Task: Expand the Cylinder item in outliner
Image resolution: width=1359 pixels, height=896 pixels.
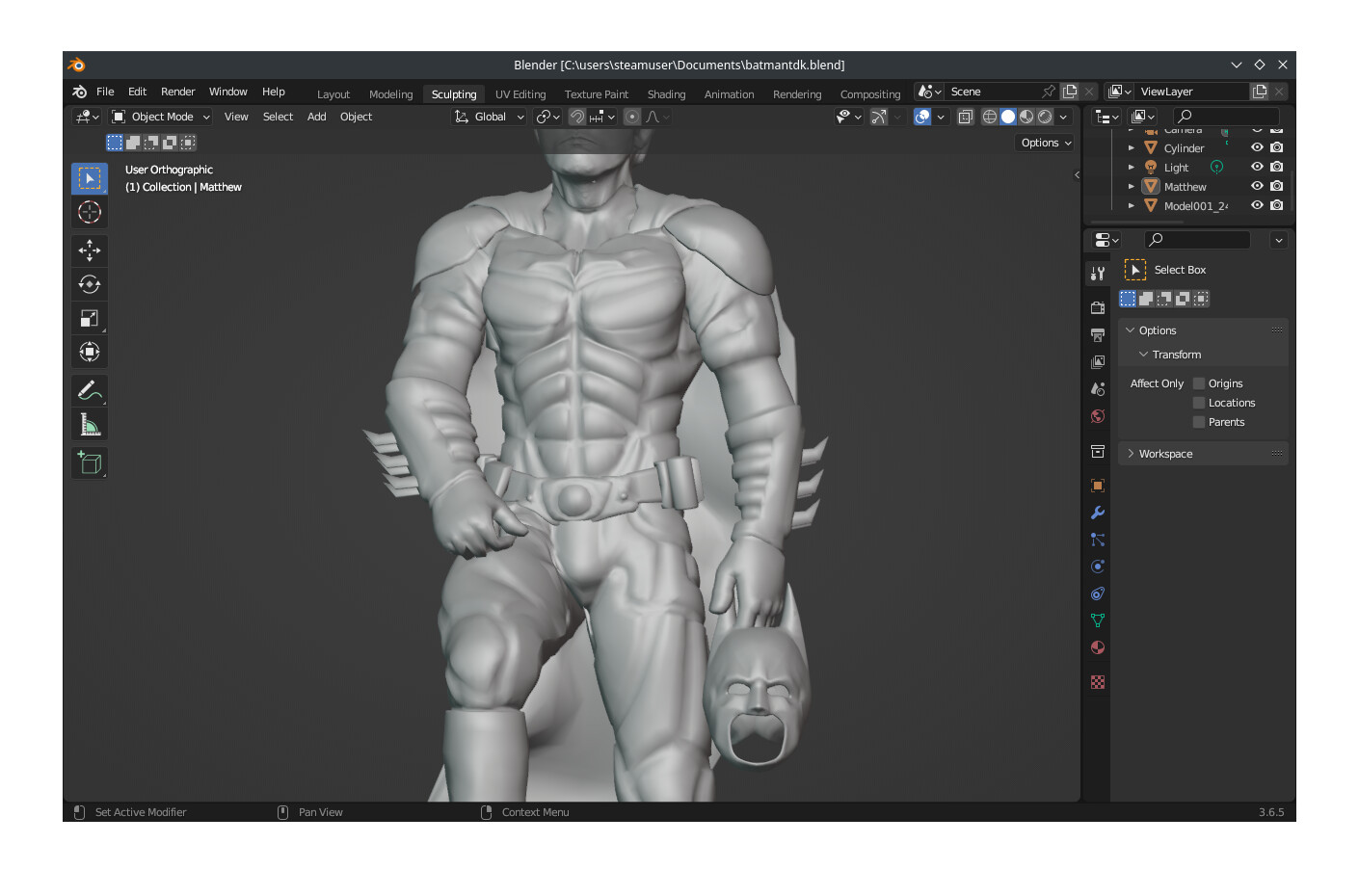Action: [1132, 148]
